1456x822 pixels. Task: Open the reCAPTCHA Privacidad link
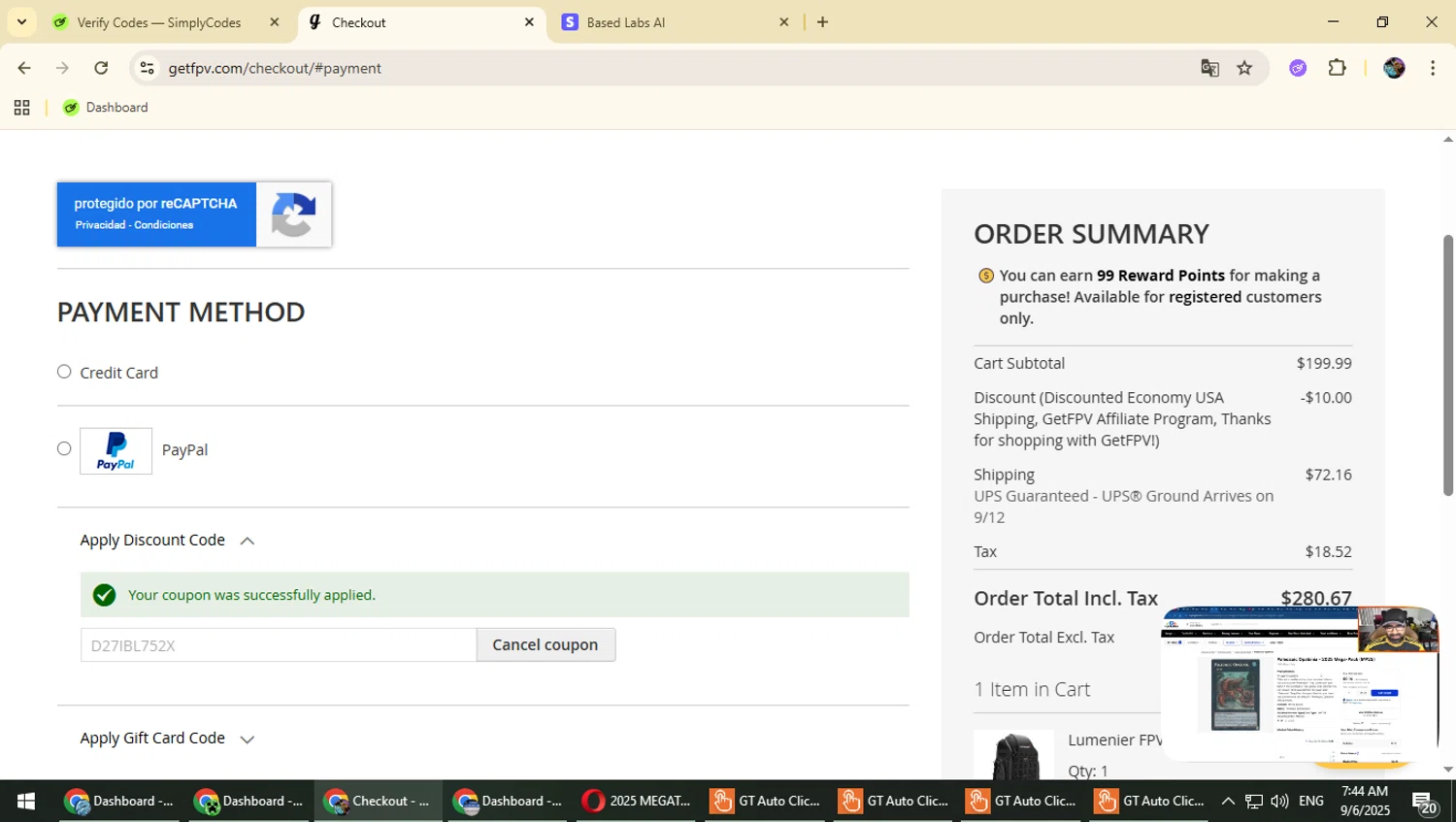101,225
